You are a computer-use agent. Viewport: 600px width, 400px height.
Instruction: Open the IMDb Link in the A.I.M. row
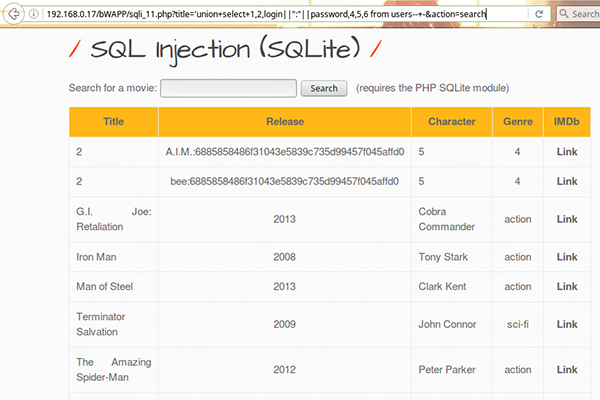[567, 152]
